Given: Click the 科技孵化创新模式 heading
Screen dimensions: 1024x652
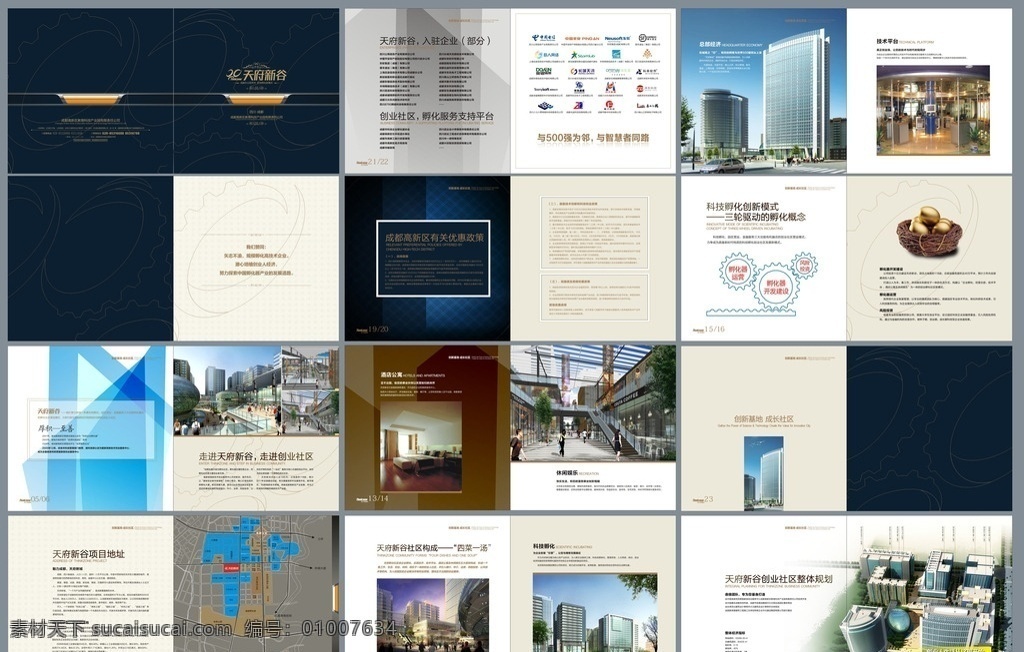Looking at the screenshot, I should point(742,206).
